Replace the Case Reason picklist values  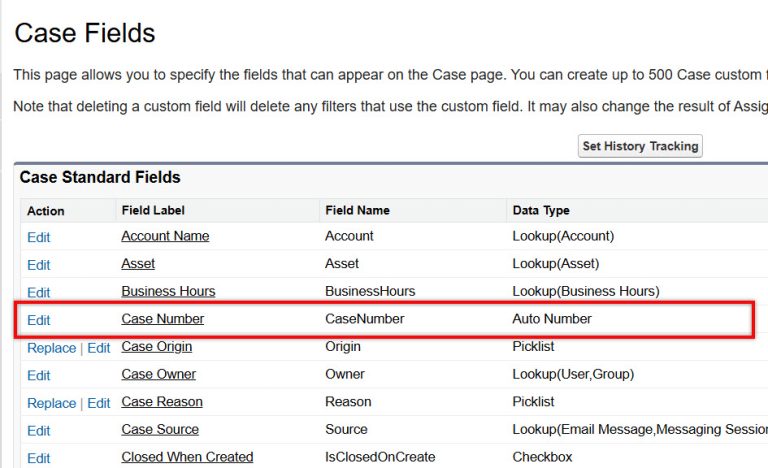pyautogui.click(x=51, y=403)
